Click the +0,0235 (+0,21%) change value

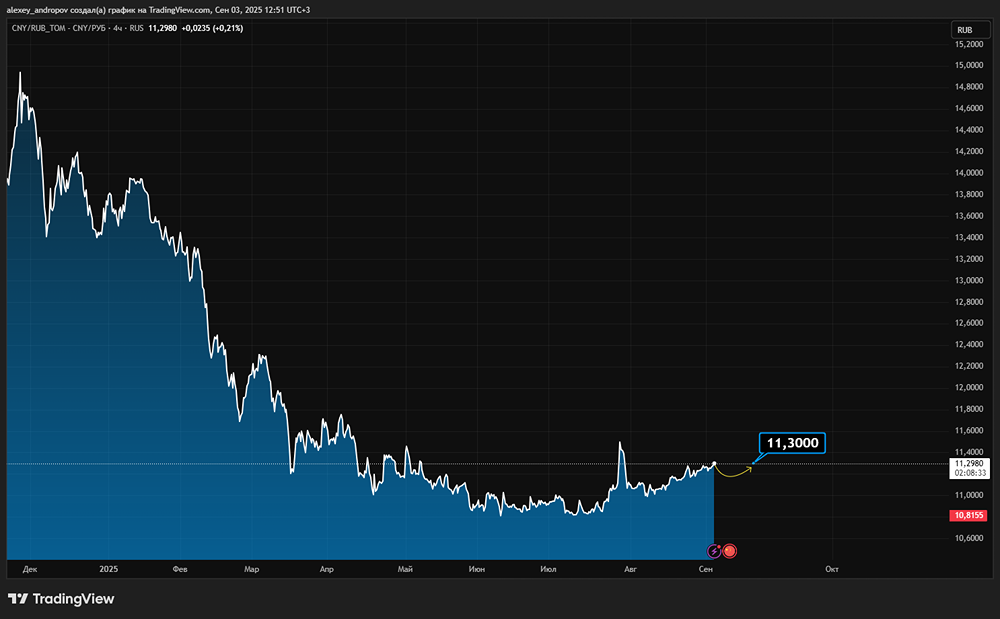click(212, 28)
